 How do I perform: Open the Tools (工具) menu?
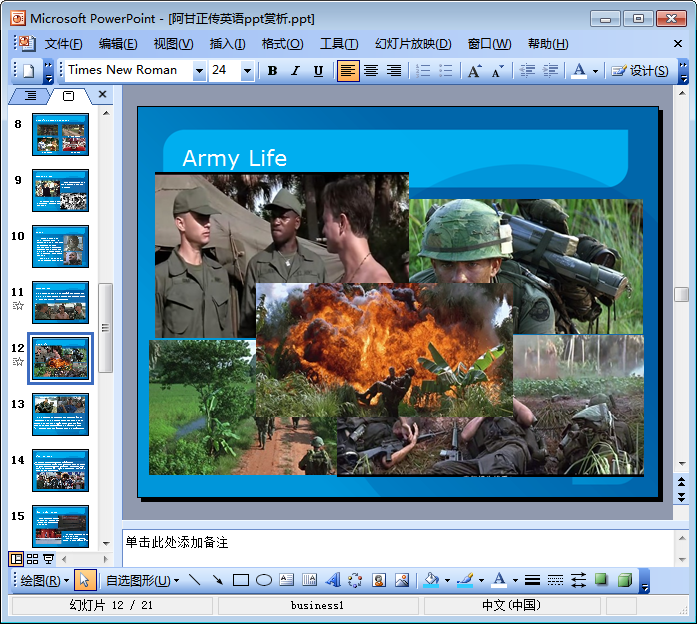tap(339, 44)
